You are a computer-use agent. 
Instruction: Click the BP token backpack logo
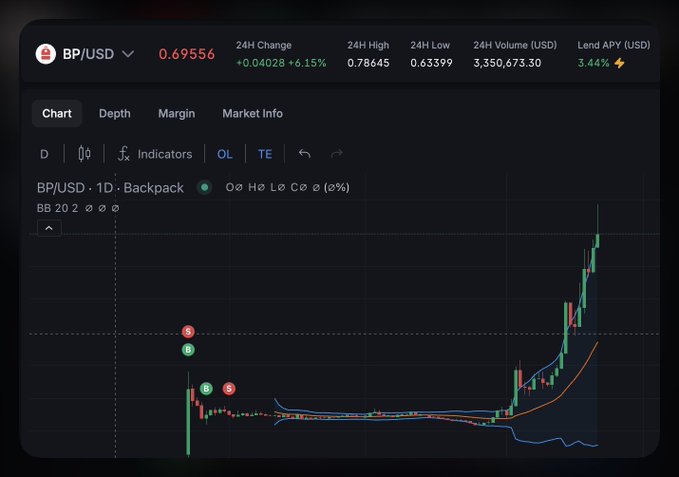(45, 54)
